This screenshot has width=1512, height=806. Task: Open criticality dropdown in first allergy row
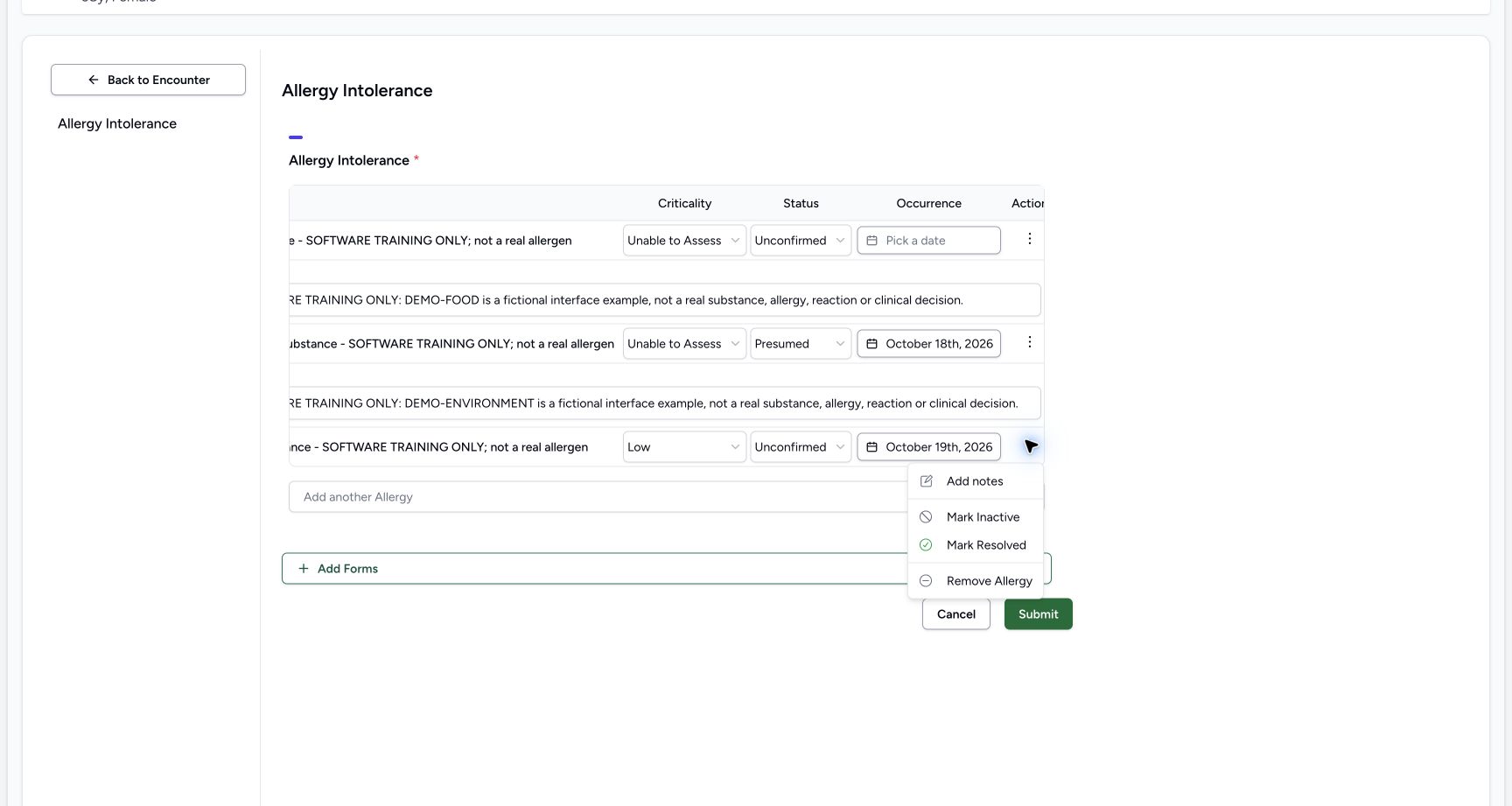684,241
